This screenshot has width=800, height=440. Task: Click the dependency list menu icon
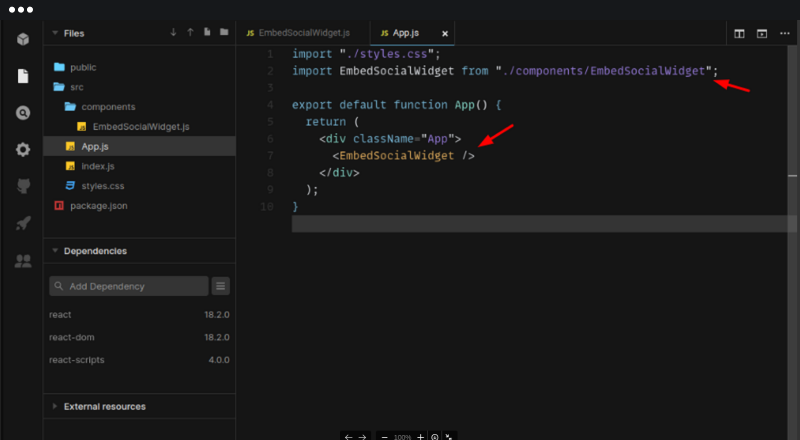point(220,286)
